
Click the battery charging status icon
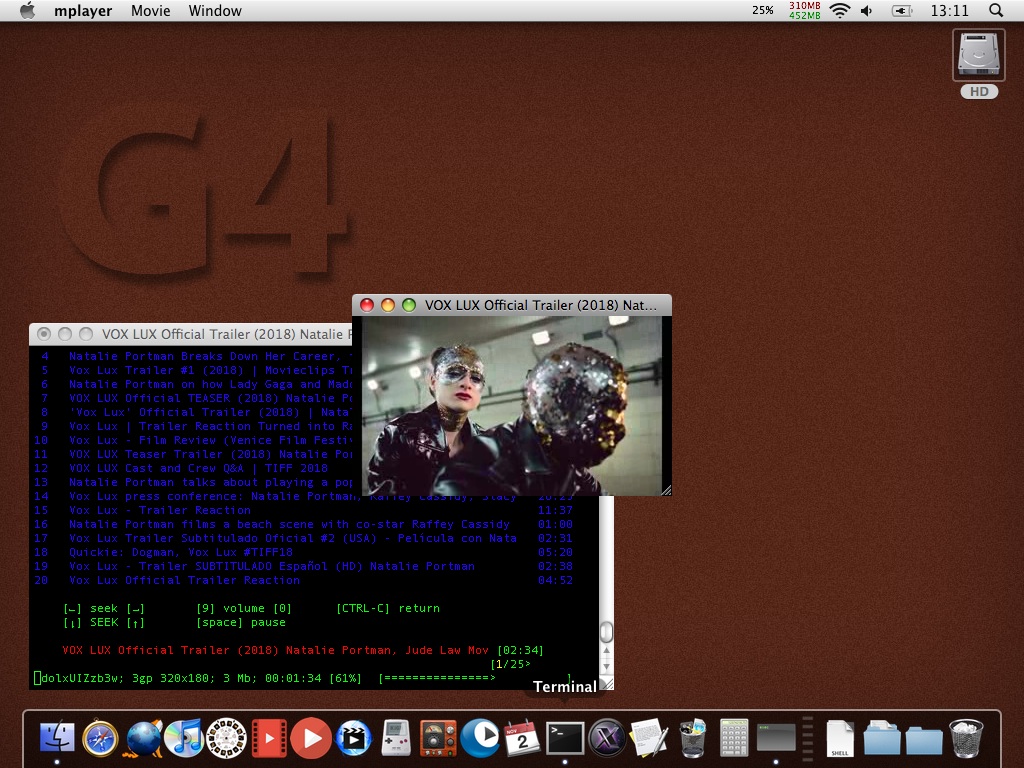pyautogui.click(x=902, y=10)
